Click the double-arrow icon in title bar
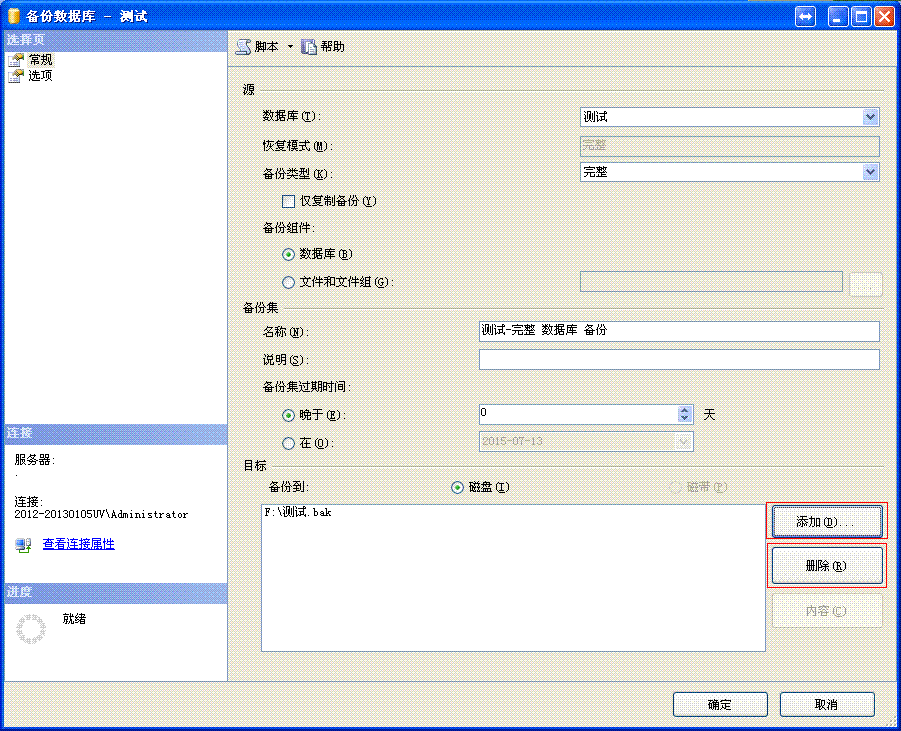The width and height of the screenshot is (901, 731). coord(806,17)
